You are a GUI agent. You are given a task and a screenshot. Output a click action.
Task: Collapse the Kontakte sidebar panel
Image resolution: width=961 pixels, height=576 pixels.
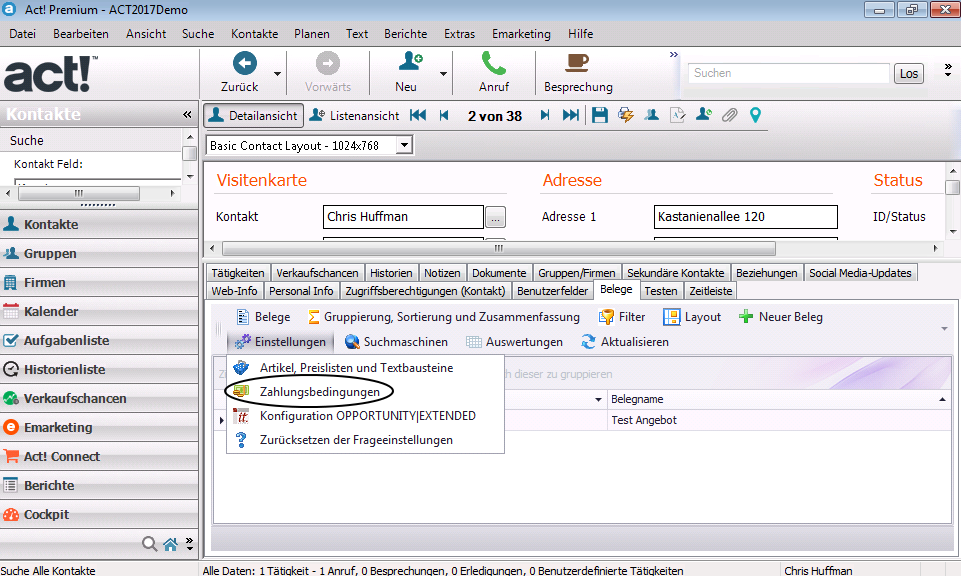click(x=187, y=115)
